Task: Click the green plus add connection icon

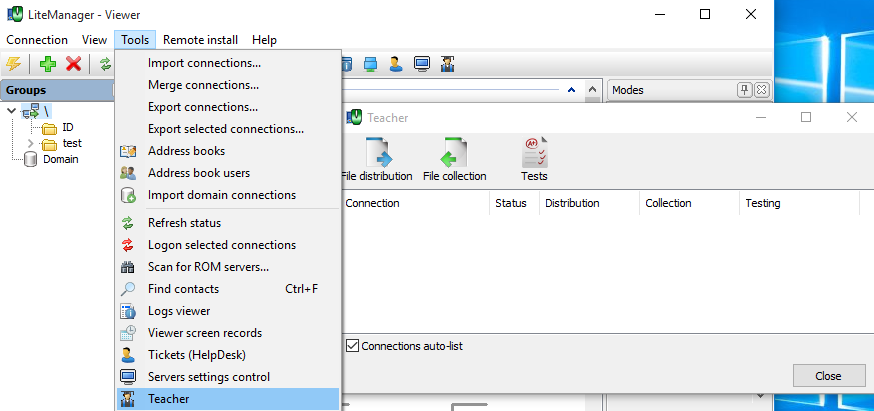Action: coord(47,64)
